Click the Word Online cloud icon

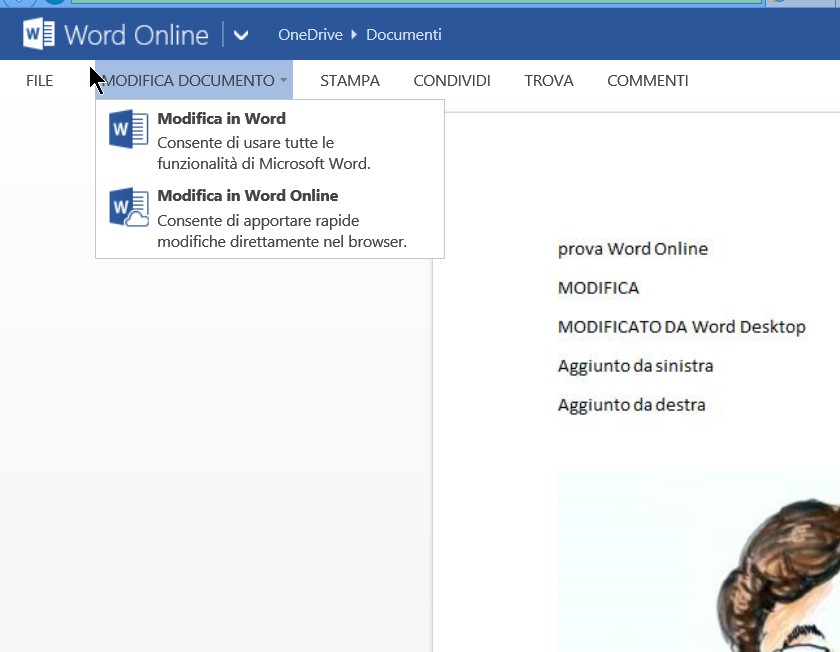tap(129, 208)
